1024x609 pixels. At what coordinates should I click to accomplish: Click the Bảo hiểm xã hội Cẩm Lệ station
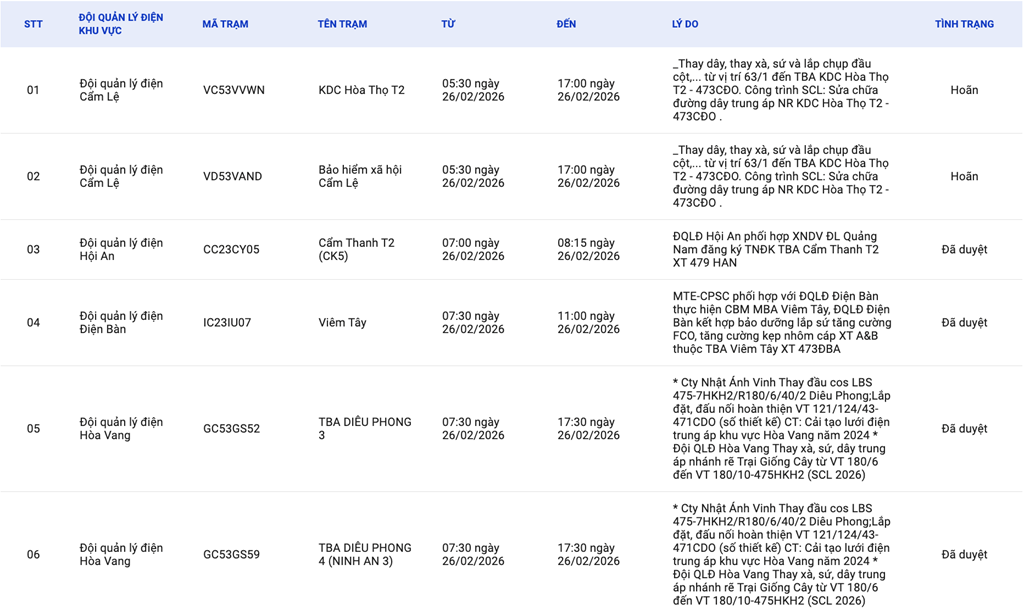pyautogui.click(x=360, y=176)
